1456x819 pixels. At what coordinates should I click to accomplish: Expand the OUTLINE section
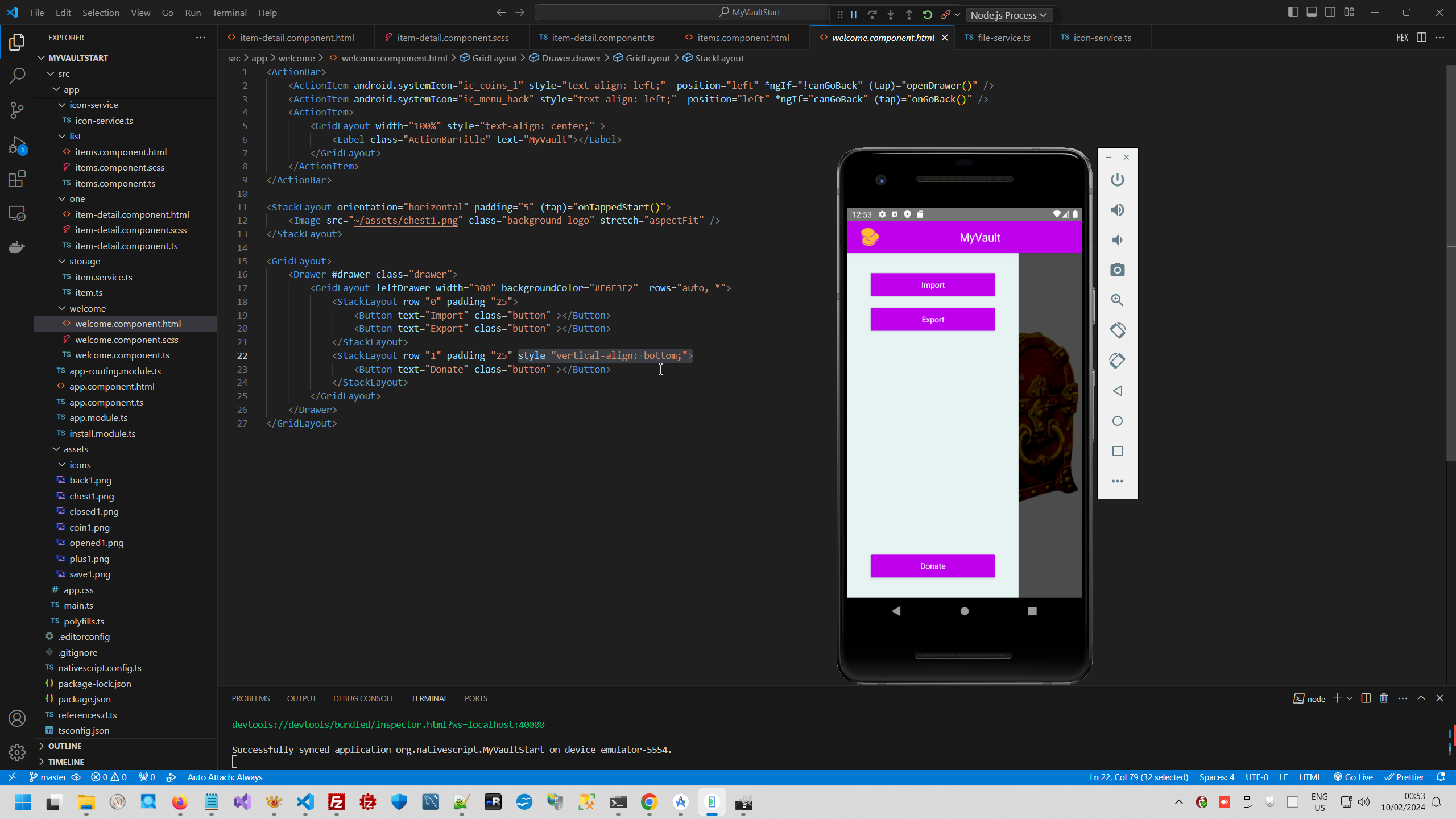[65, 746]
